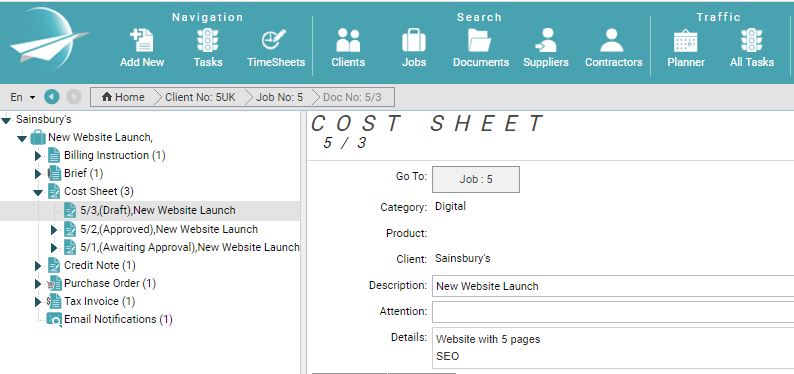Search Jobs via briefcase icon
The height and width of the screenshot is (374, 794).
point(414,40)
